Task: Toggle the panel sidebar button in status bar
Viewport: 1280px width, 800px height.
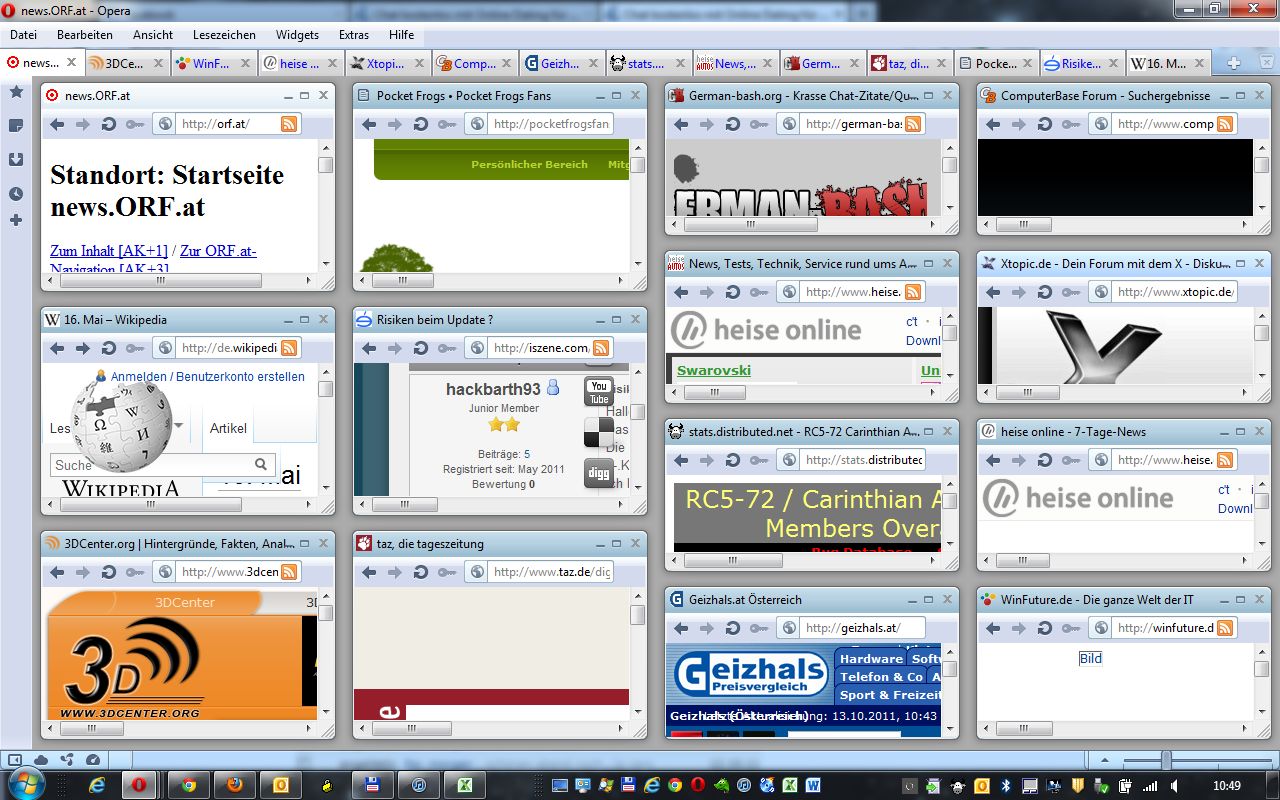Action: click(16, 760)
